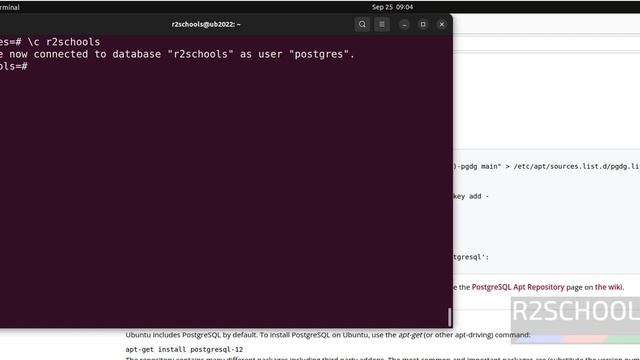
Task: Open the terminal search icon
Action: 362,24
